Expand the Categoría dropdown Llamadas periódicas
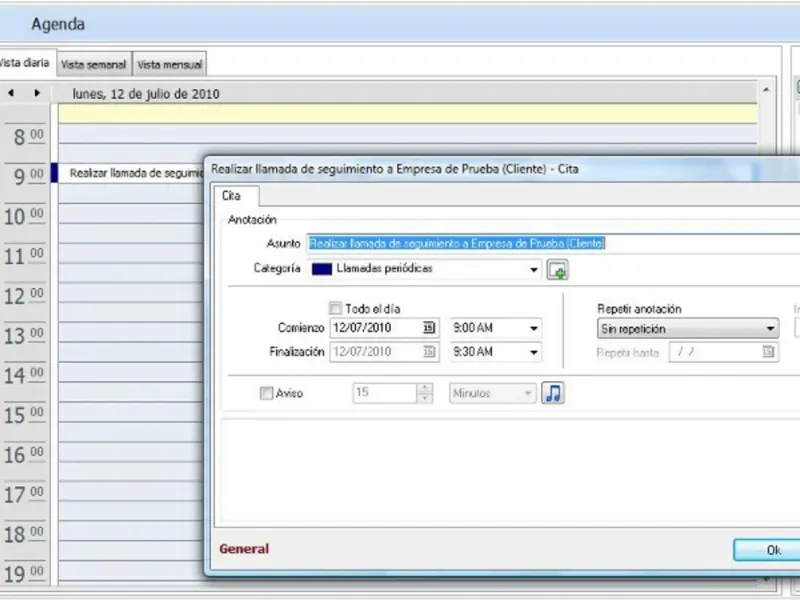The image size is (800, 600). click(534, 269)
